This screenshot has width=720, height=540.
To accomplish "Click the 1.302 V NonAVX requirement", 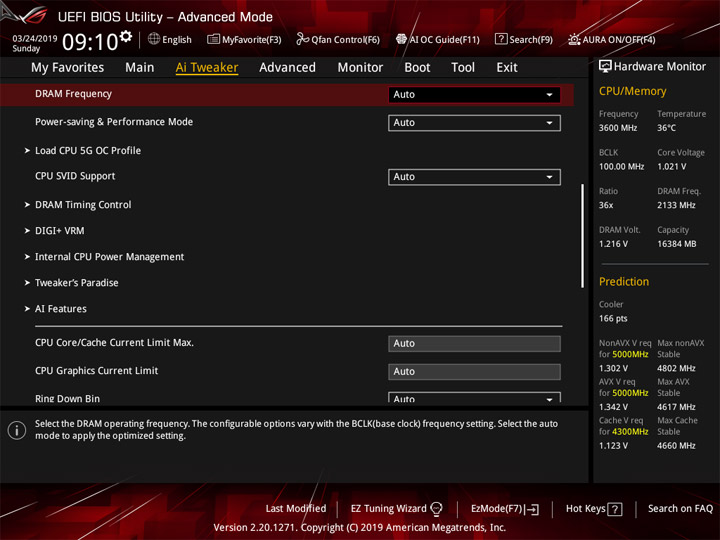I will [x=613, y=368].
